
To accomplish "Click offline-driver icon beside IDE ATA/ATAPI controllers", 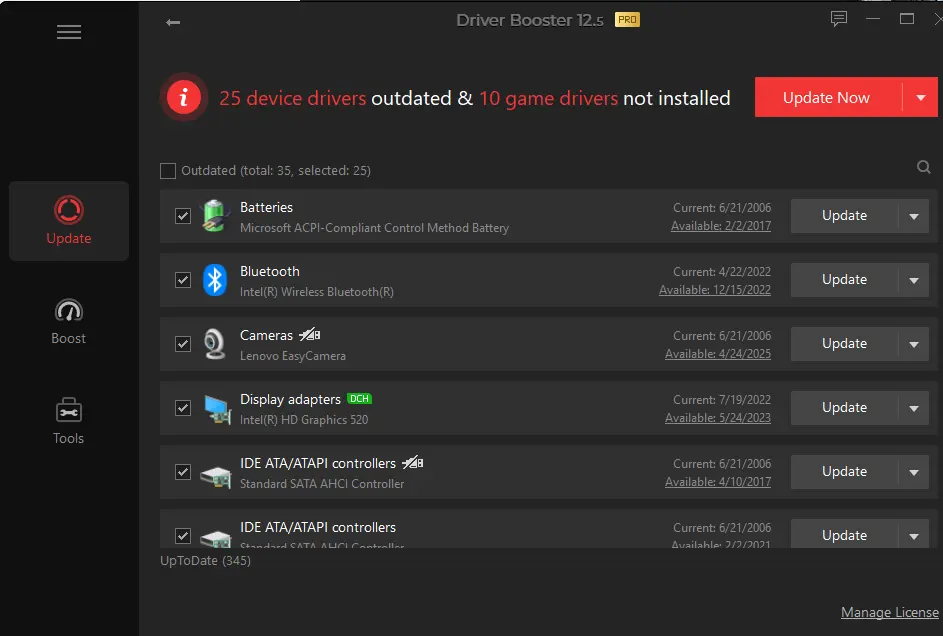I will (413, 462).
